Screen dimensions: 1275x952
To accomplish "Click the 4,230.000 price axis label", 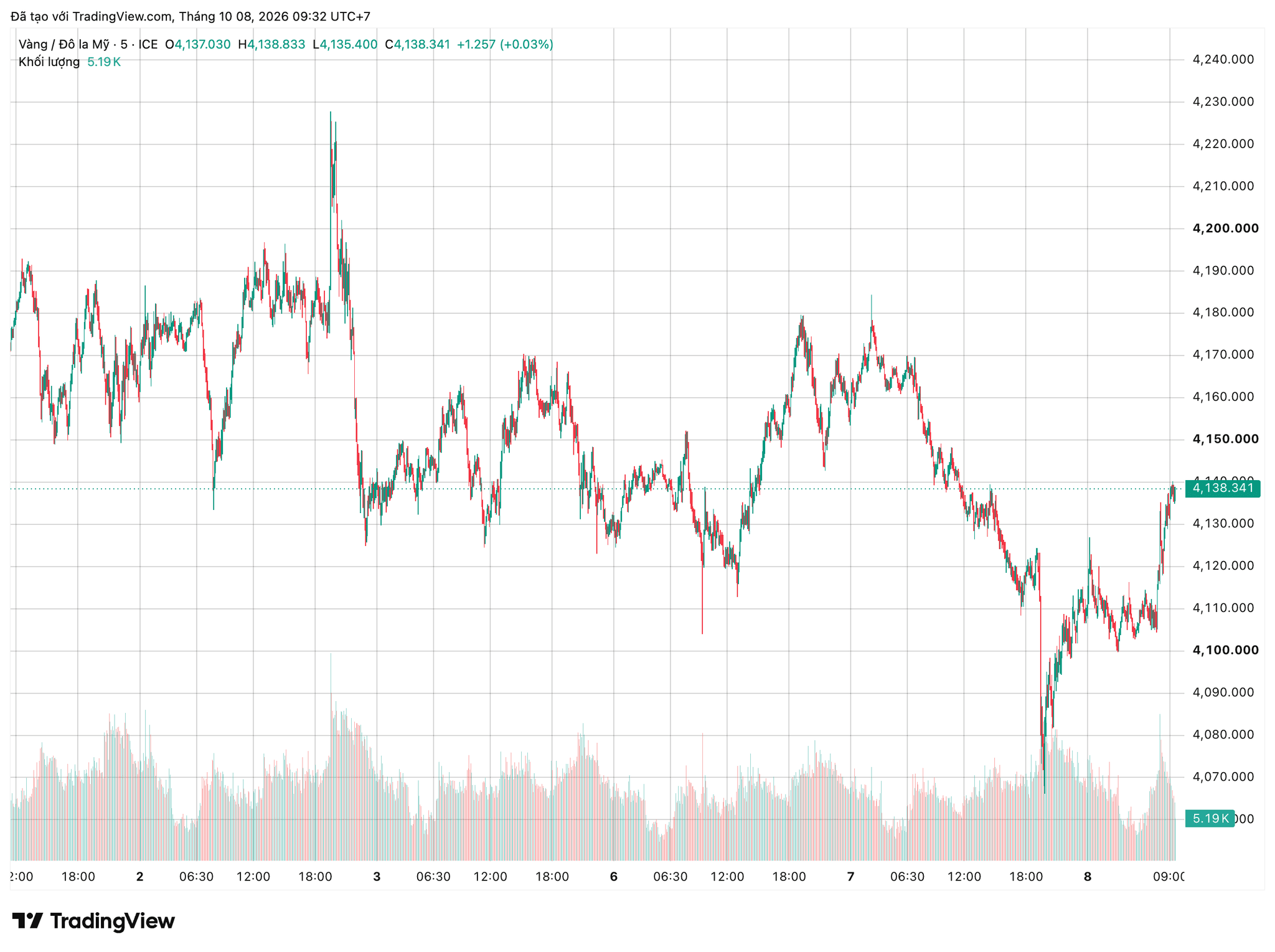I will pyautogui.click(x=1223, y=101).
